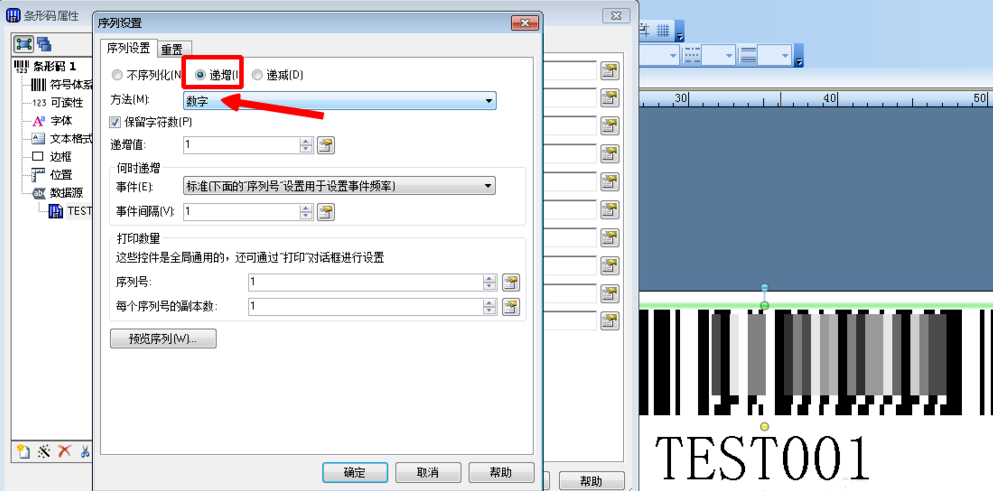Click the red delete X icon at bottom
Screen dimensions: 993x491
64,451
